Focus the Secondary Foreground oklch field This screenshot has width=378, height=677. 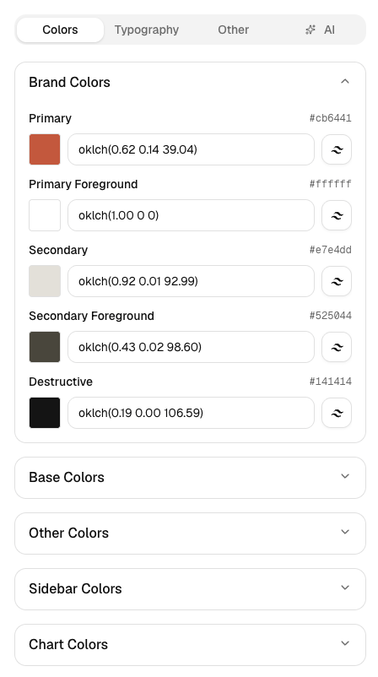[191, 347]
